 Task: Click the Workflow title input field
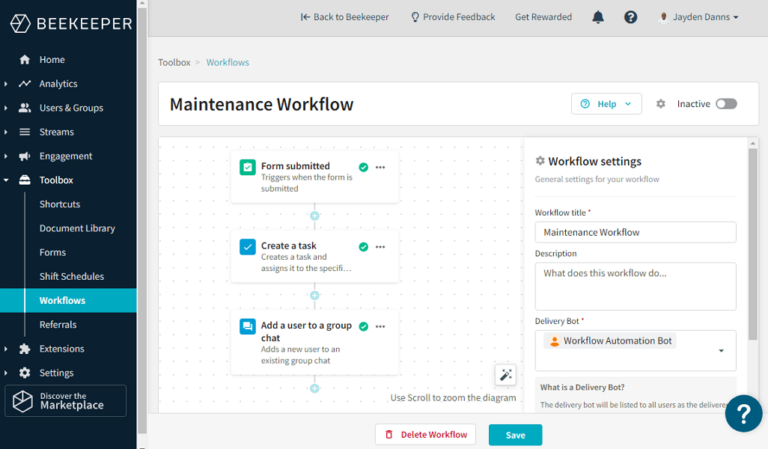pos(635,232)
